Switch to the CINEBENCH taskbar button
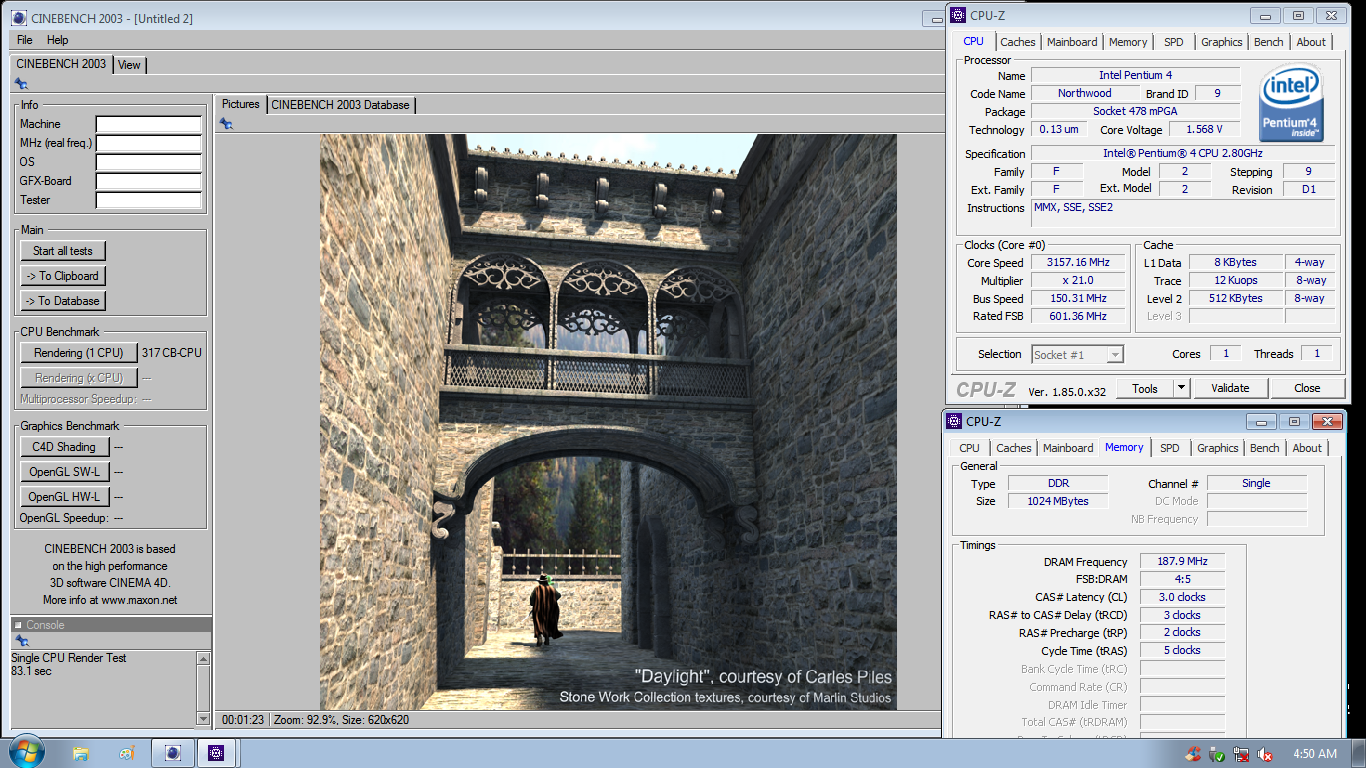1366x768 pixels. point(172,753)
